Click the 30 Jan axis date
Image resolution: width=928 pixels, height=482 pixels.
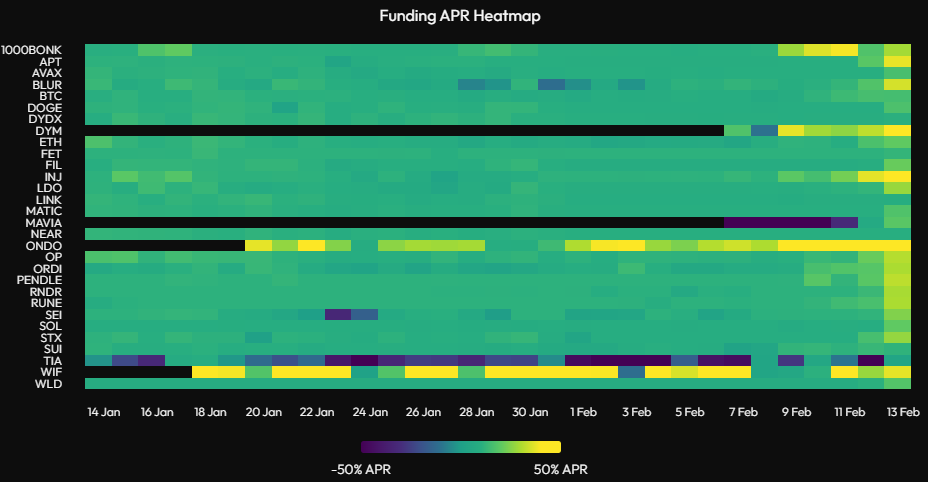click(530, 412)
